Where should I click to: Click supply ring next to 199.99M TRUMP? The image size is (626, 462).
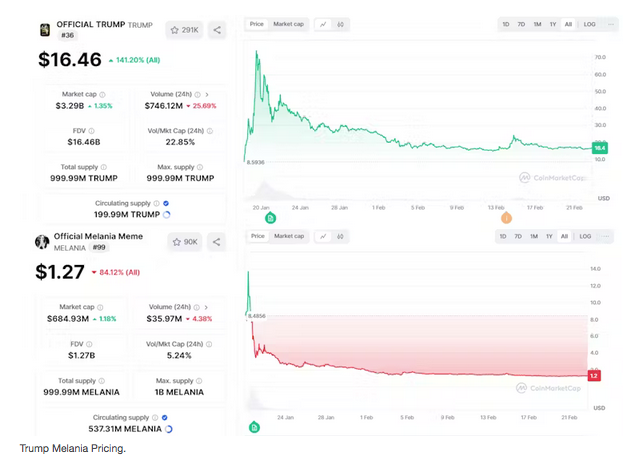pyautogui.click(x=166, y=215)
